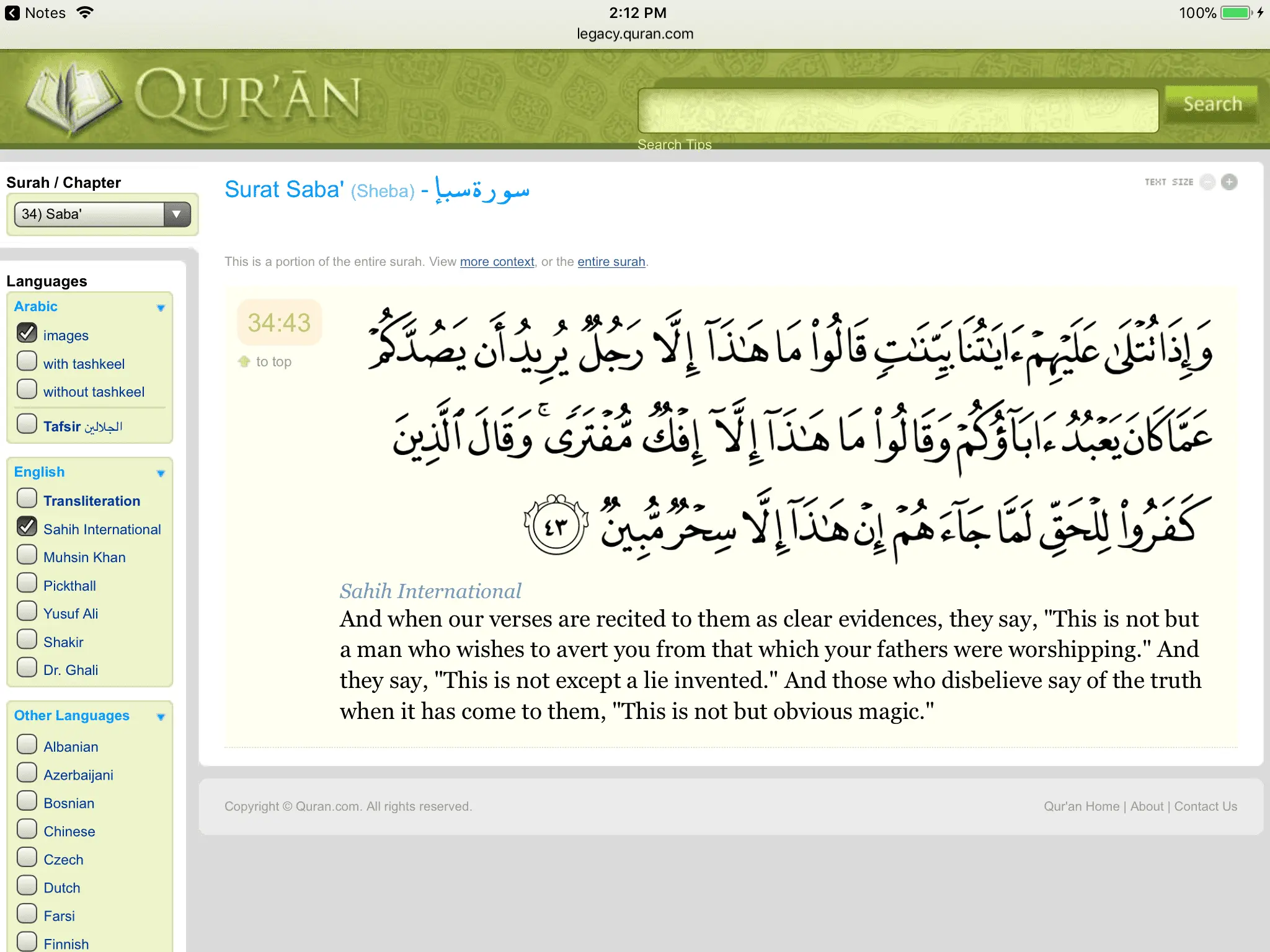The image size is (1270, 952).
Task: Enable the Transliteration checkbox
Action: 27,498
